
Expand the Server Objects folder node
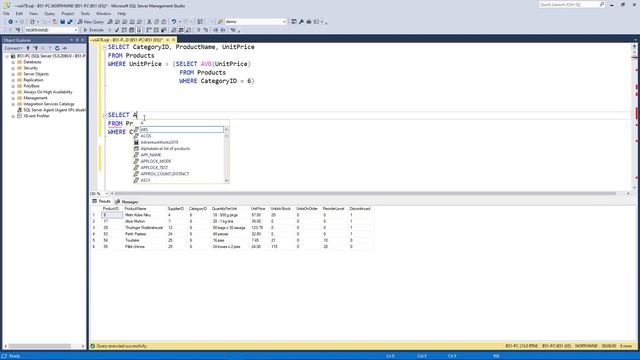coord(13,74)
